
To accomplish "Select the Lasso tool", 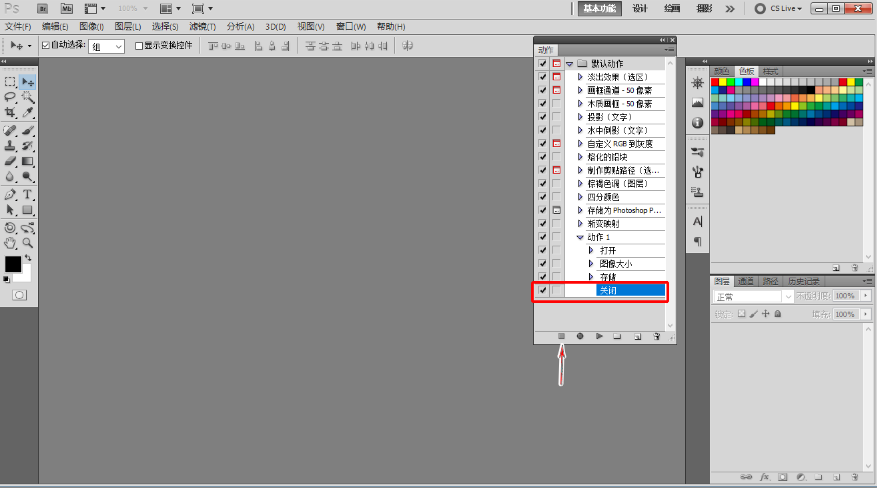I will coord(10,97).
